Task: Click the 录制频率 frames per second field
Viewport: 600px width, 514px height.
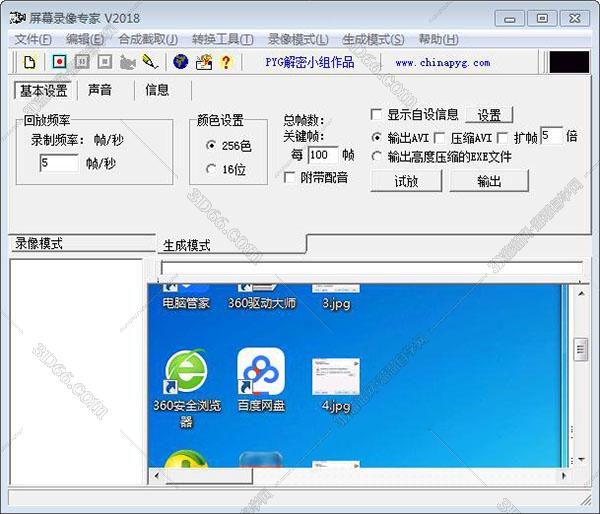Action: click(59, 163)
